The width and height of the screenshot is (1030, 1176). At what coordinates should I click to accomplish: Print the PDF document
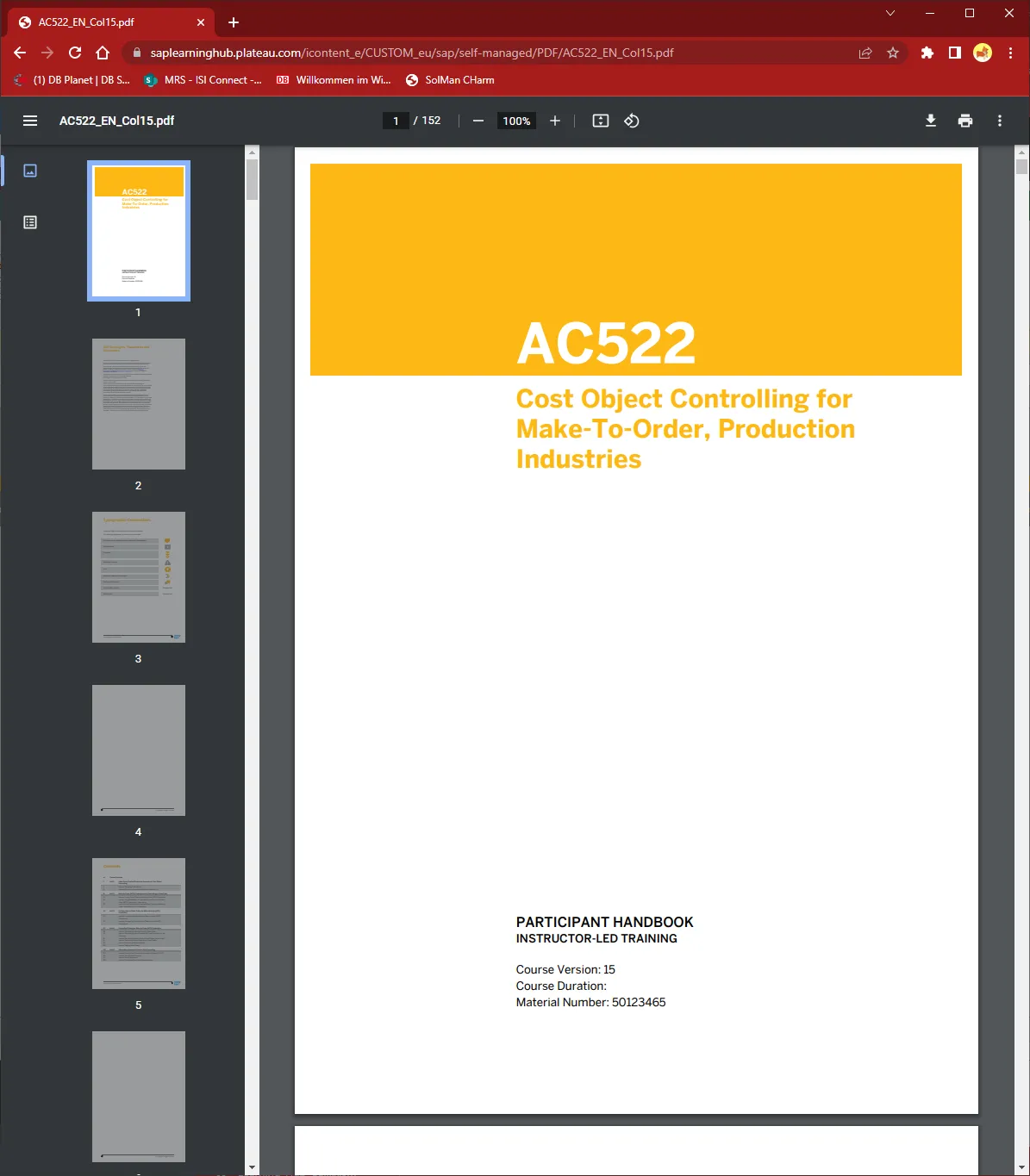965,121
